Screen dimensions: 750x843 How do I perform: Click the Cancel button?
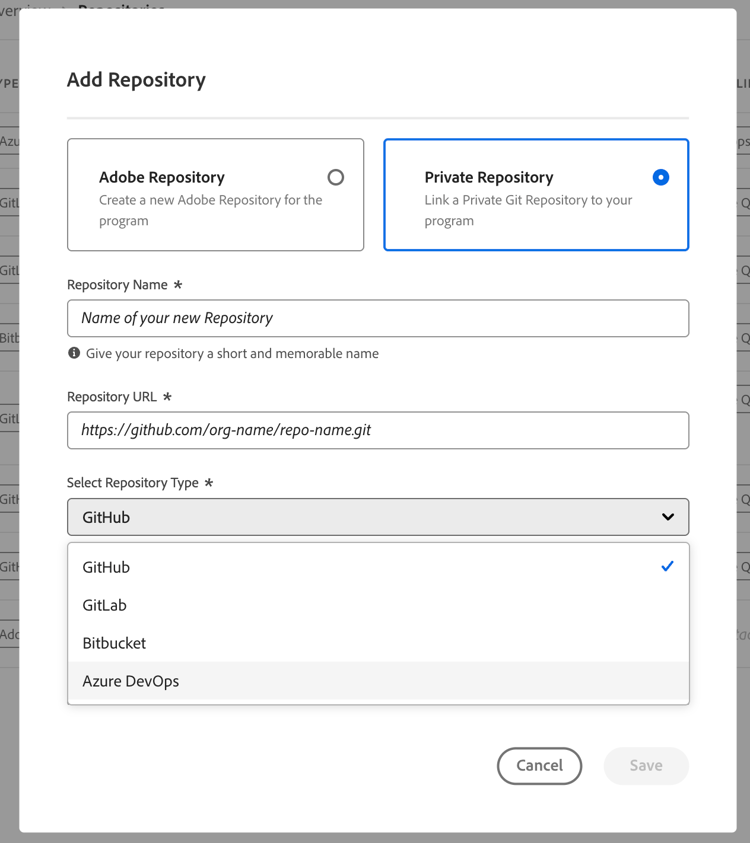(539, 766)
